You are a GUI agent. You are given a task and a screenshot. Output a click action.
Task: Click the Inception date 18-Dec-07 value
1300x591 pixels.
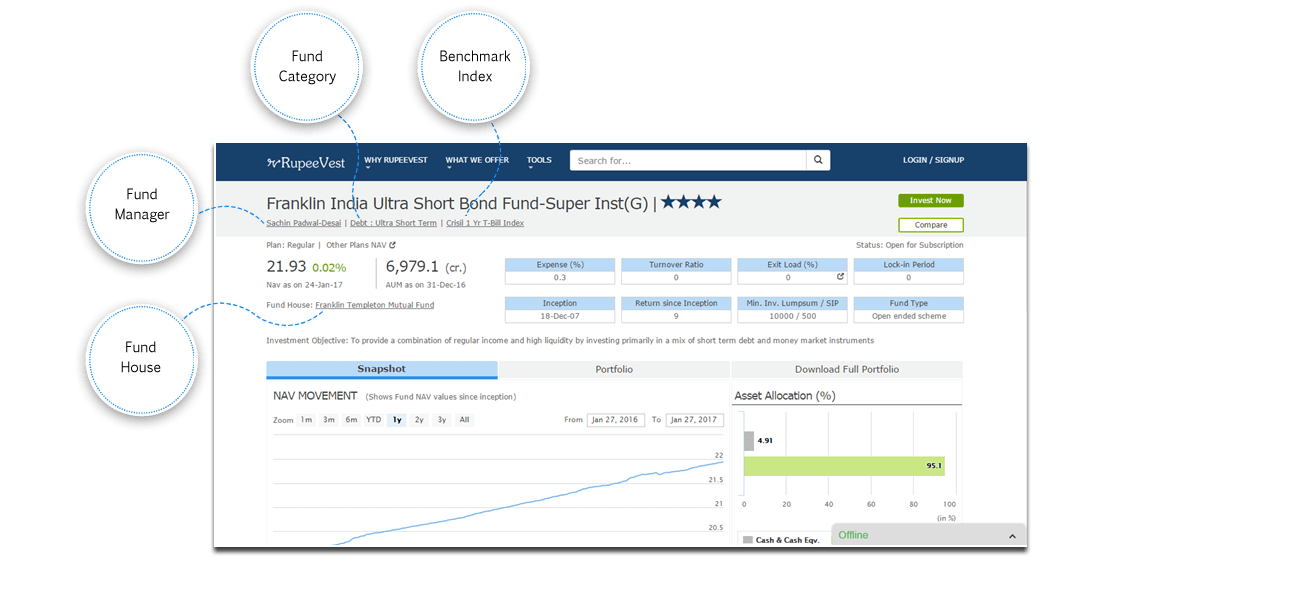(559, 316)
